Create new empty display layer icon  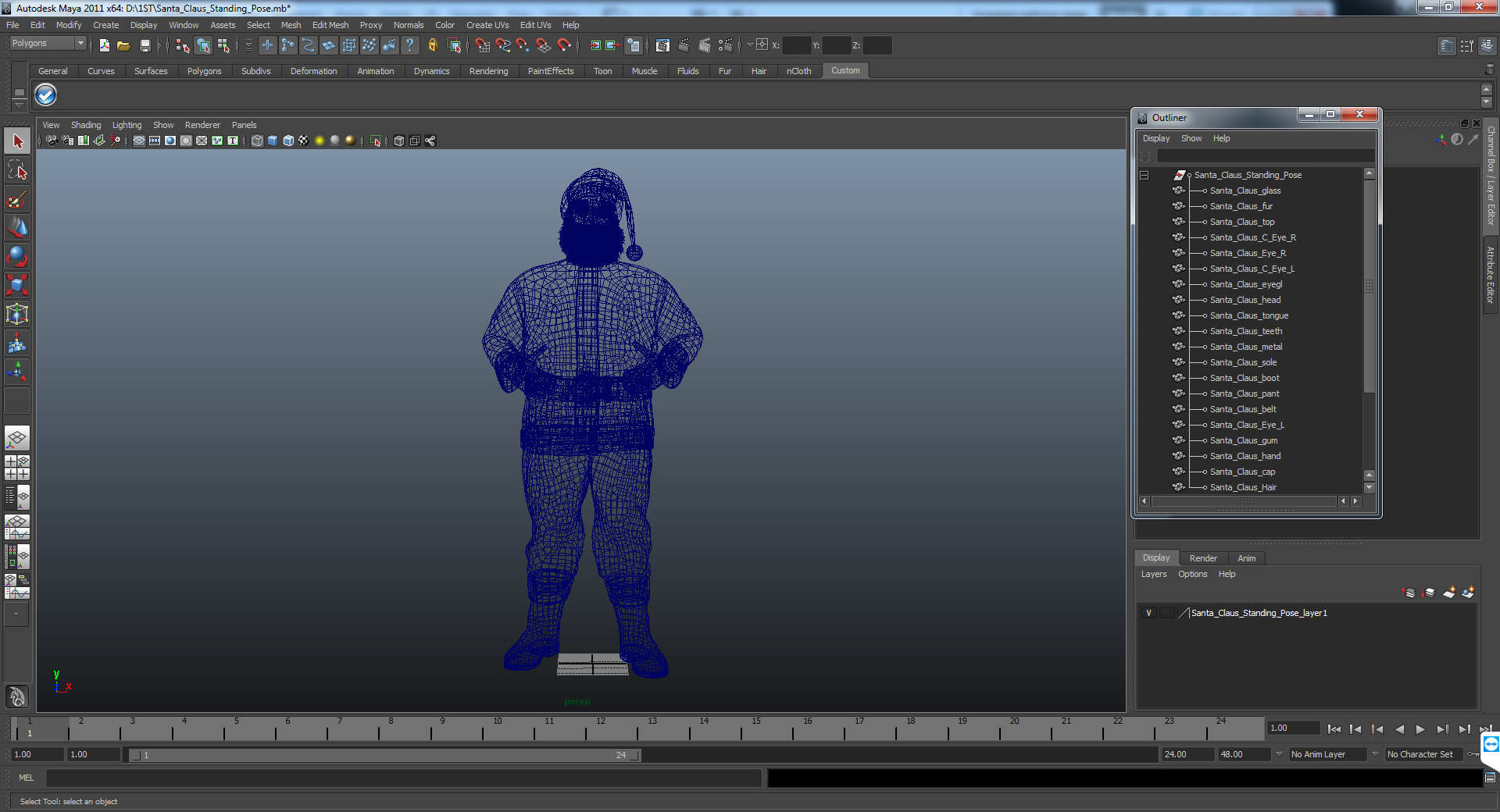click(1449, 593)
